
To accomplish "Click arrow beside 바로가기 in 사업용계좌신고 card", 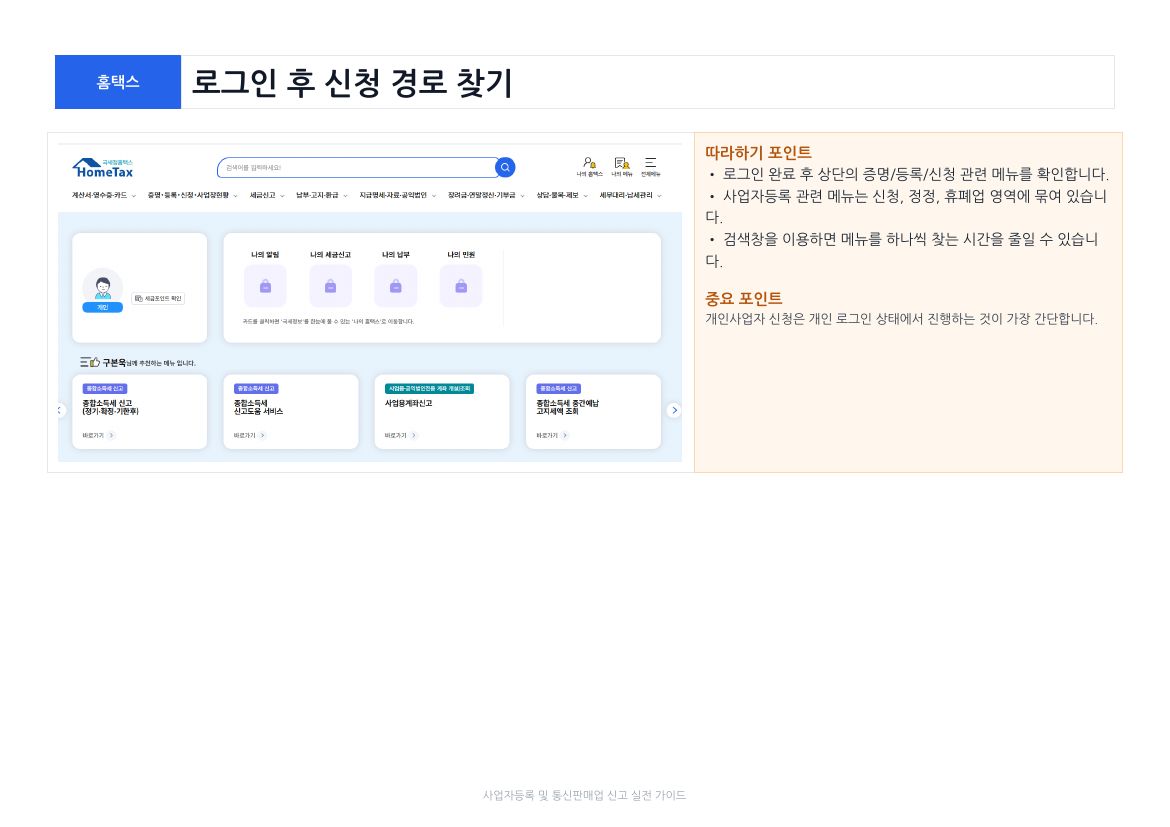I will pos(414,435).
